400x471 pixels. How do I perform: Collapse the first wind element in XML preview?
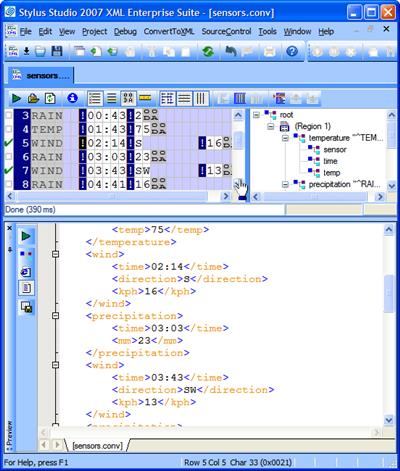click(x=56, y=254)
